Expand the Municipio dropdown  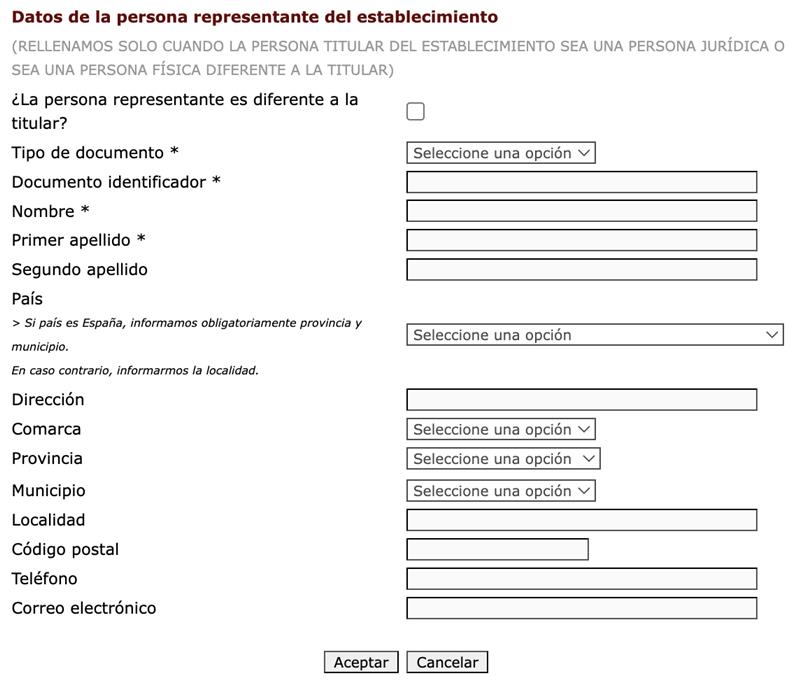500,490
